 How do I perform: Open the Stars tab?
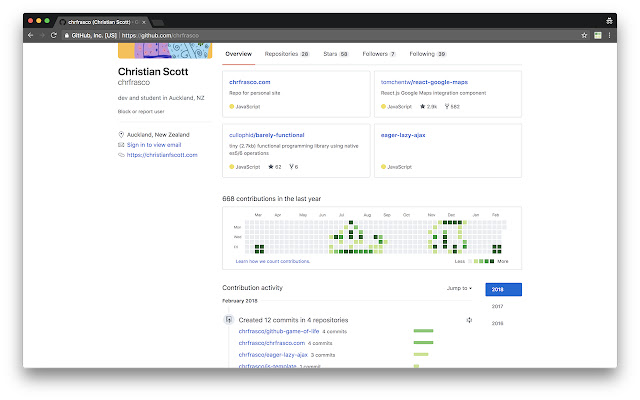point(336,54)
